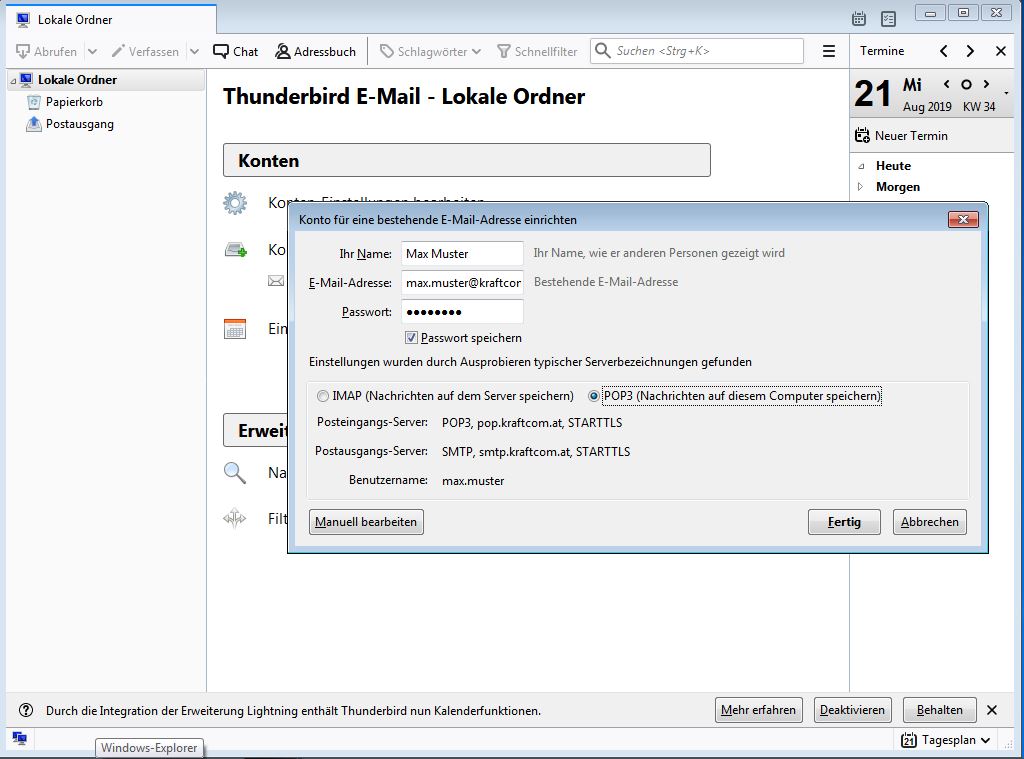Go to previous day in Termine

(944, 51)
